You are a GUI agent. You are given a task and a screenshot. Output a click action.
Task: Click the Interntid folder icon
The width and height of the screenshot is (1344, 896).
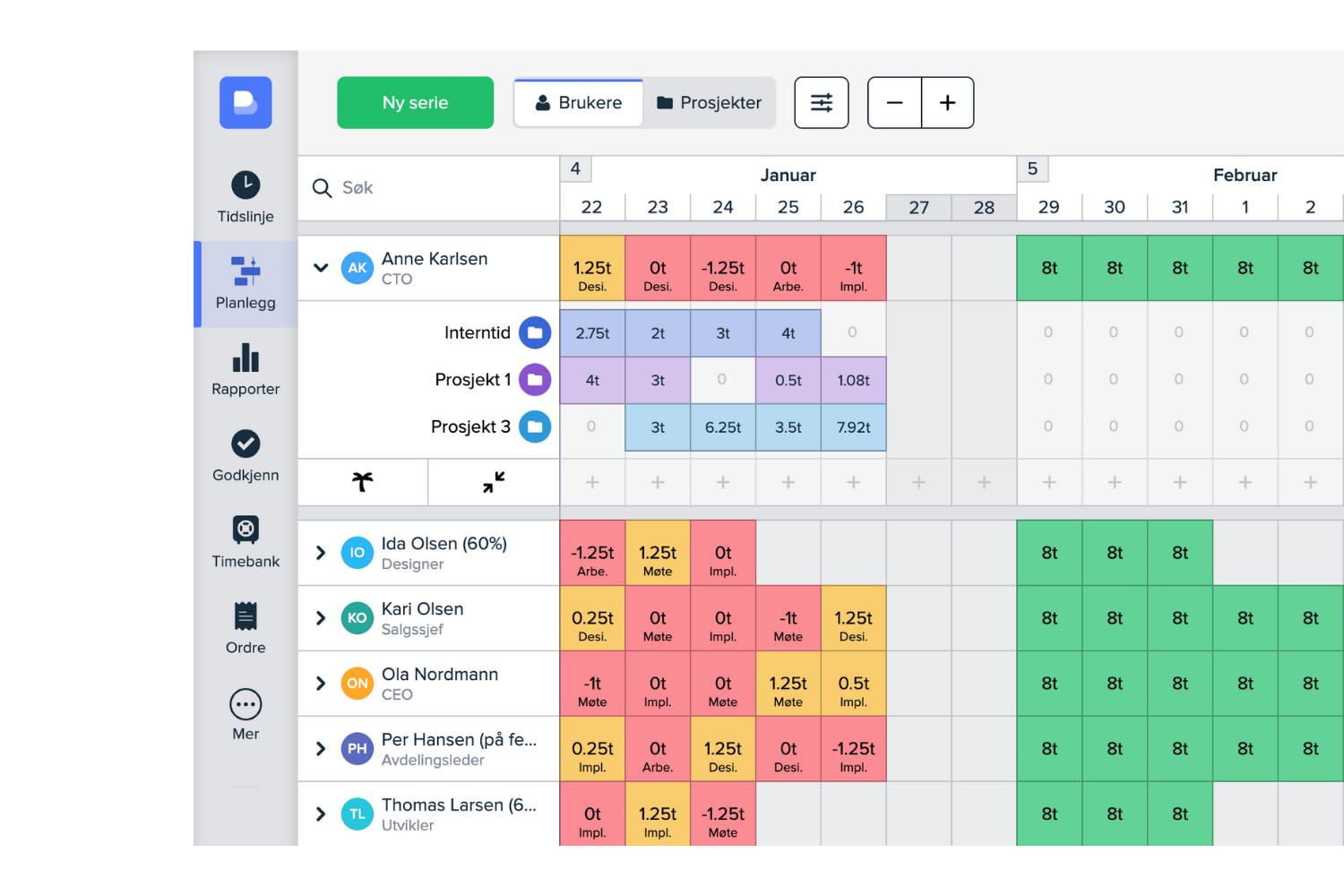pyautogui.click(x=535, y=332)
